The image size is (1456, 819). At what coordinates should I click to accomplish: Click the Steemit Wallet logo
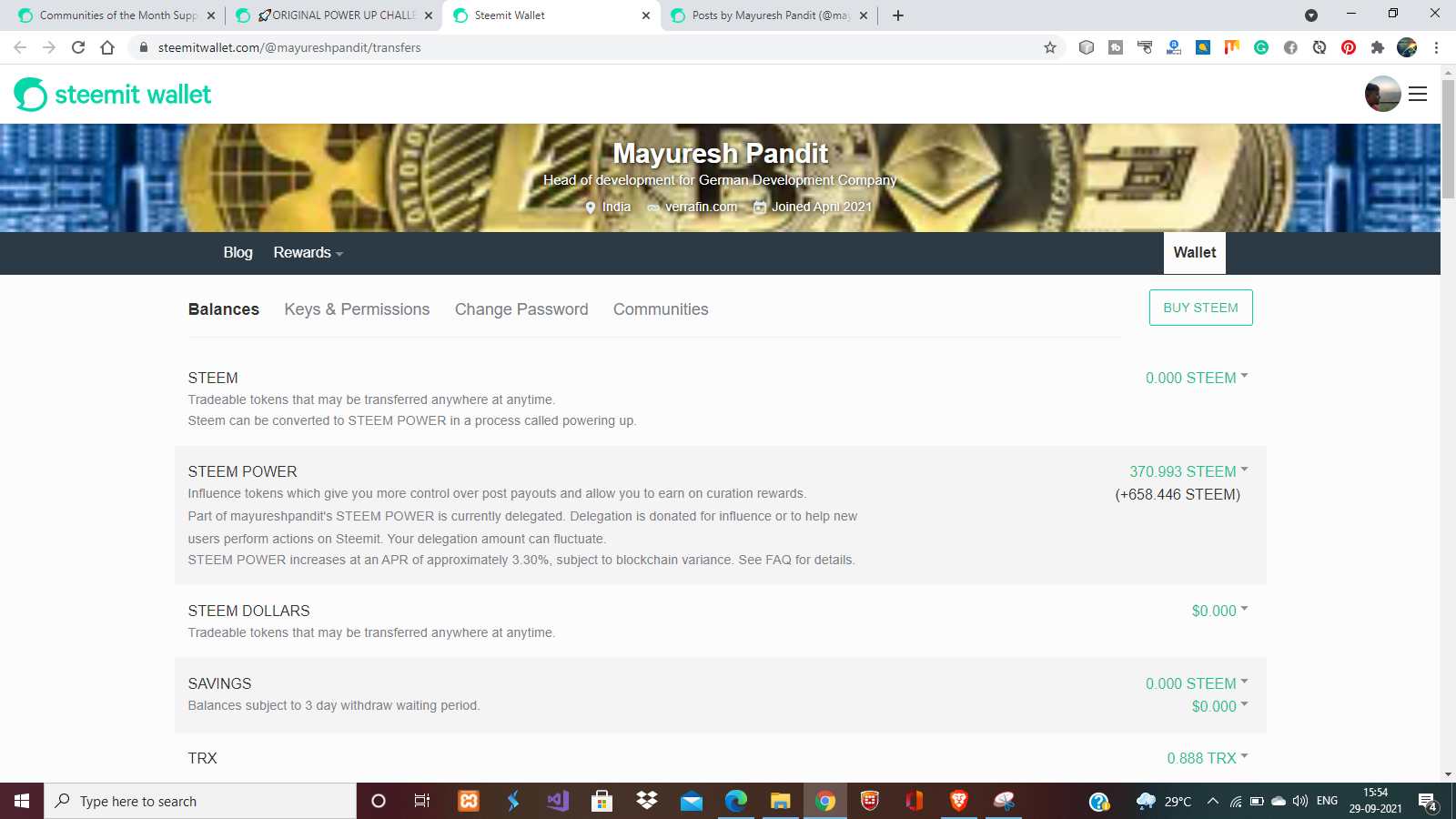point(112,95)
